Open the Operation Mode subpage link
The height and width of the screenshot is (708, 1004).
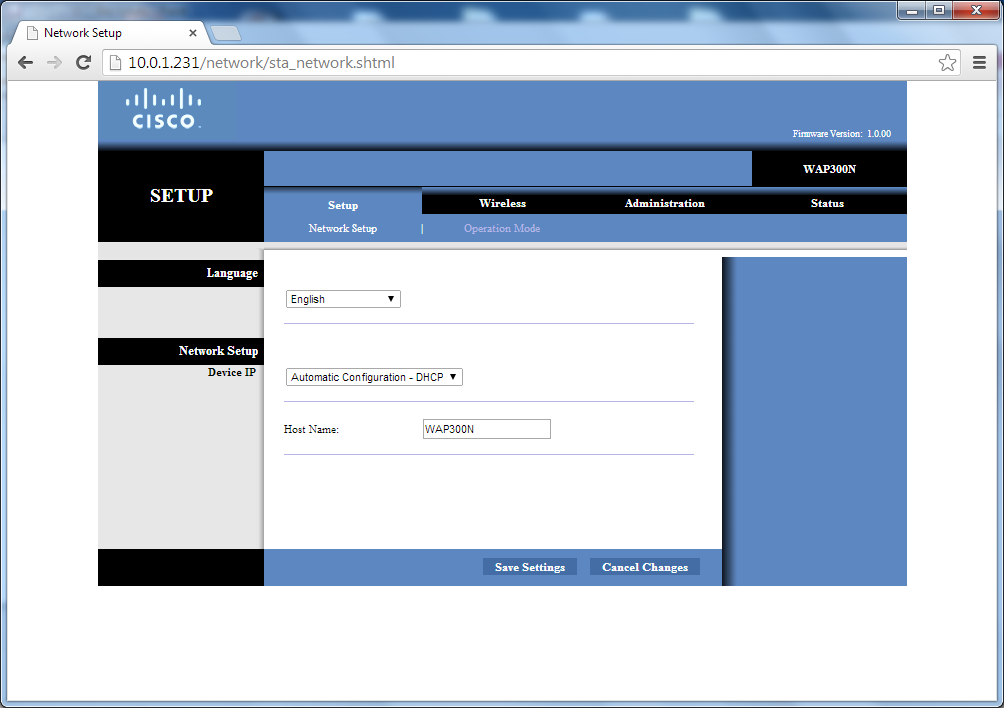502,229
